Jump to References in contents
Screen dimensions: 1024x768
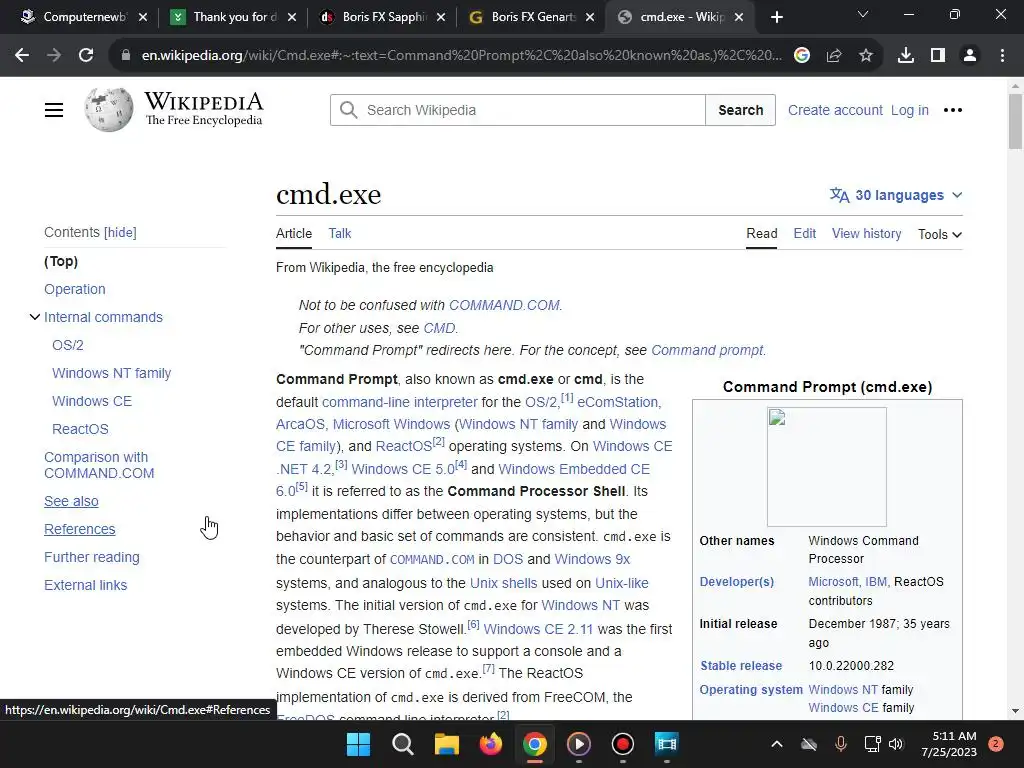80,529
